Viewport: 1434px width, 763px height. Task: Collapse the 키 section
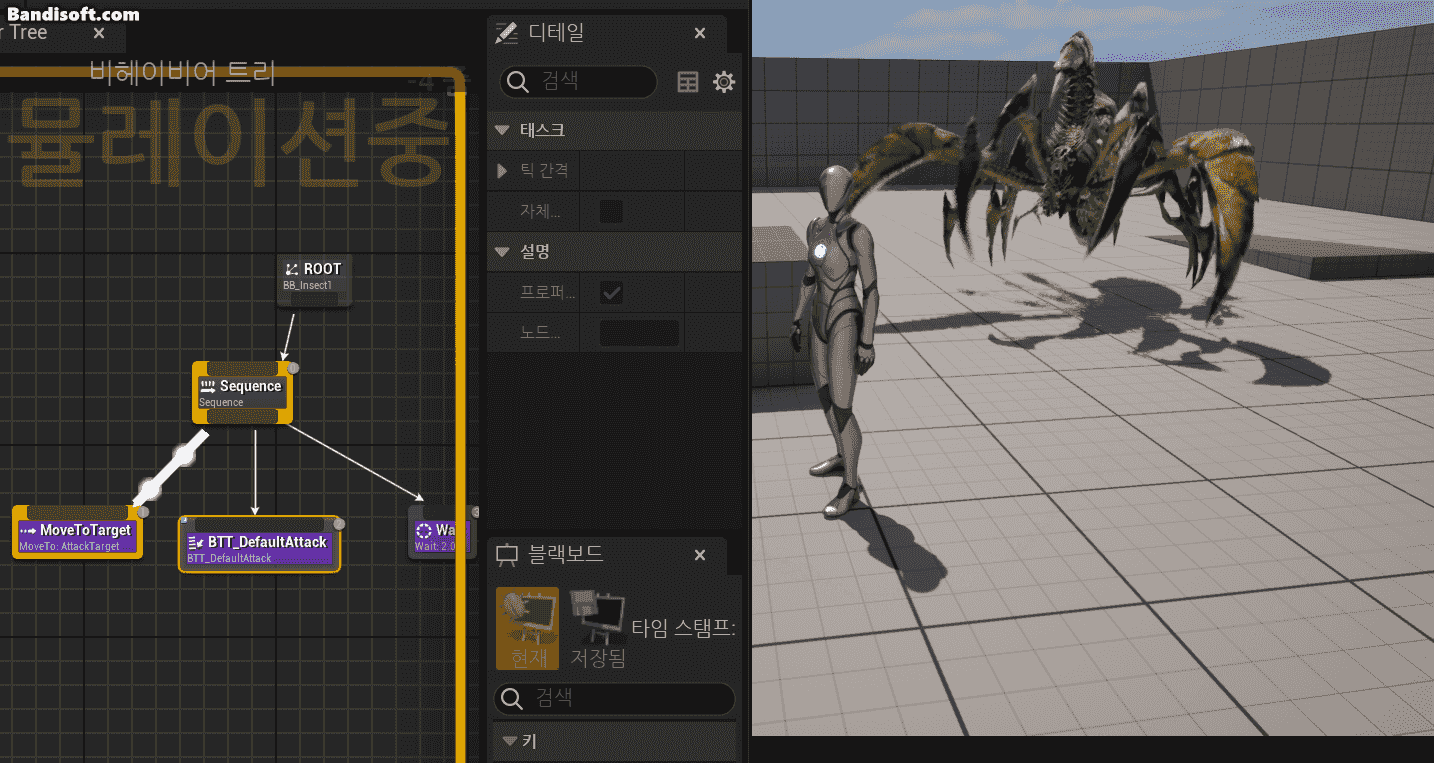point(509,741)
